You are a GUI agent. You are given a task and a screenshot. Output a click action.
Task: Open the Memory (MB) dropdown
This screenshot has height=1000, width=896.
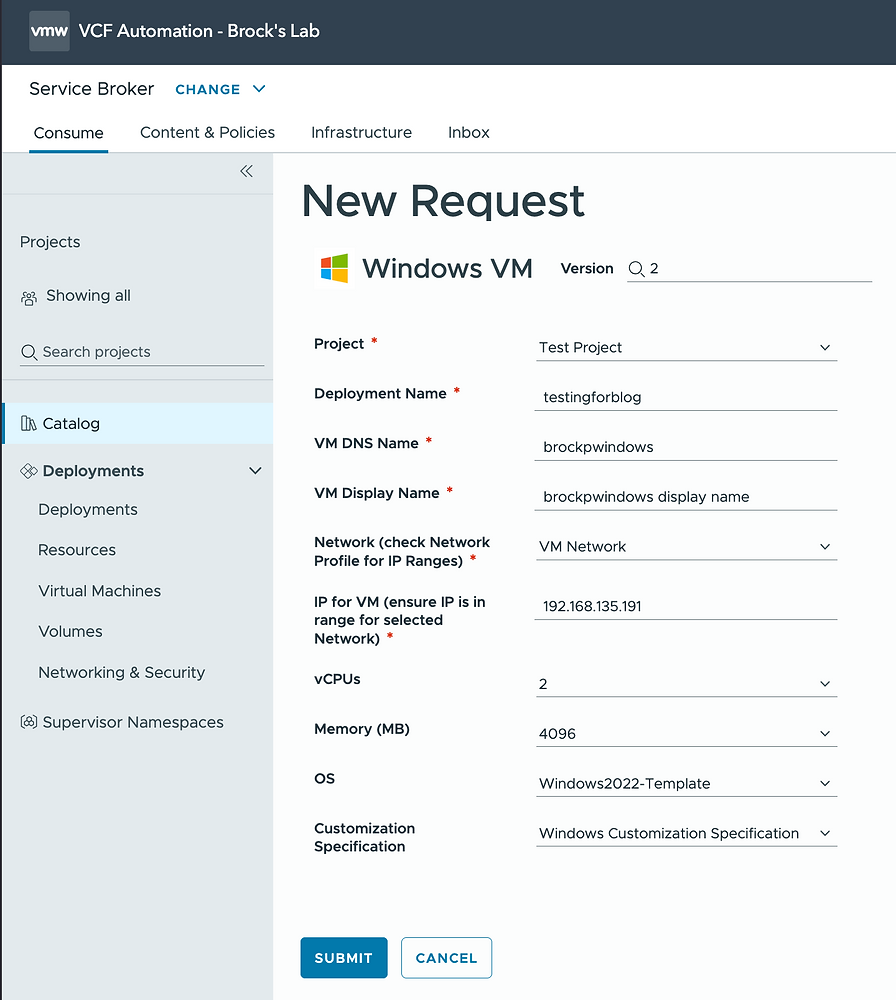[x=686, y=733]
